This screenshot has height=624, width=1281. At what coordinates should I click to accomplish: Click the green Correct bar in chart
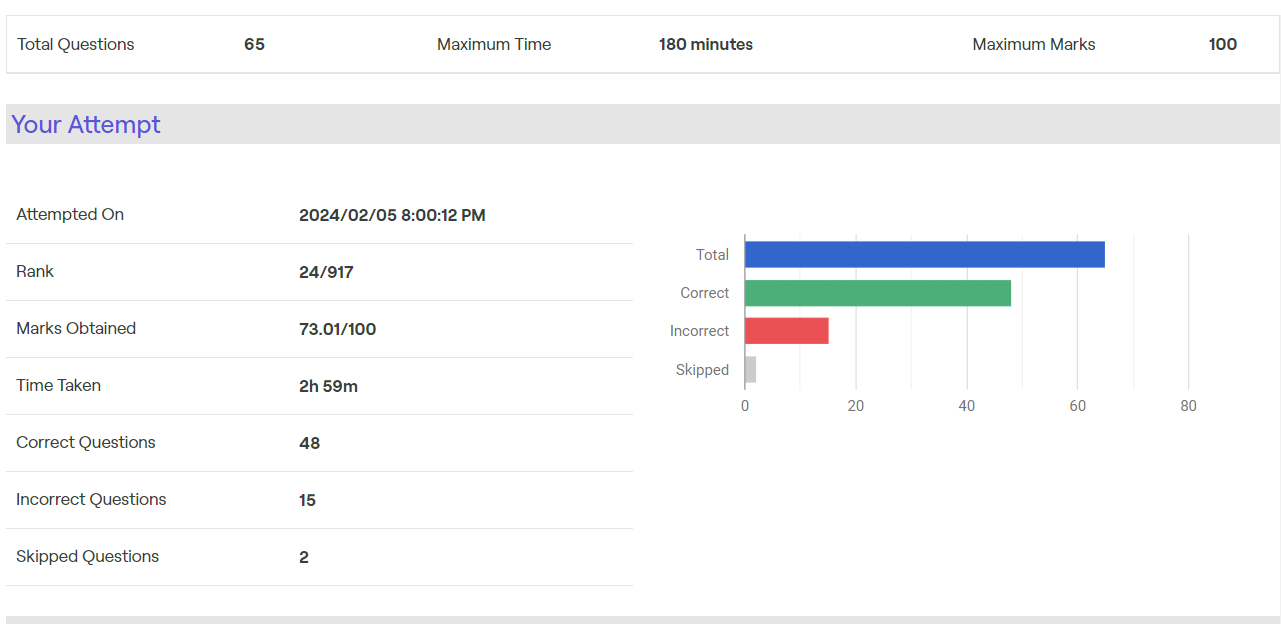coord(877,293)
